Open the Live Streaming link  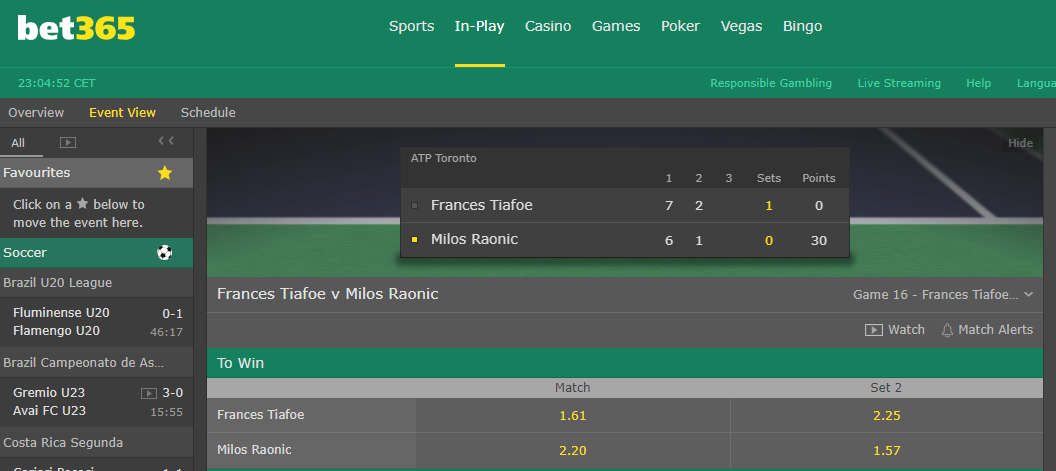[x=899, y=84]
